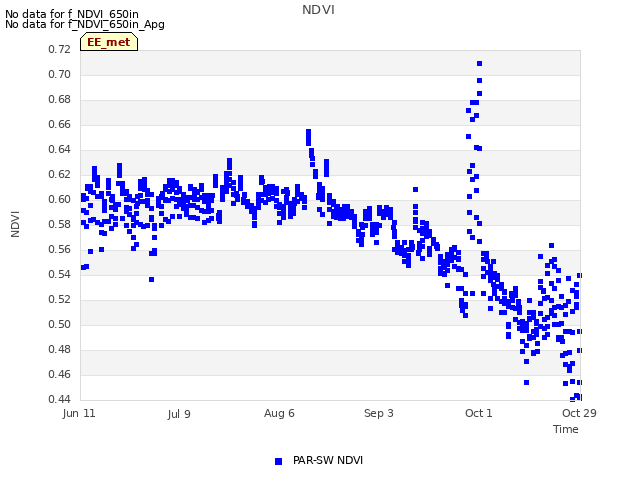Image resolution: width=640 pixels, height=480 pixels.
Task: Click the Oct 1 x-axis label
Action: [479, 413]
